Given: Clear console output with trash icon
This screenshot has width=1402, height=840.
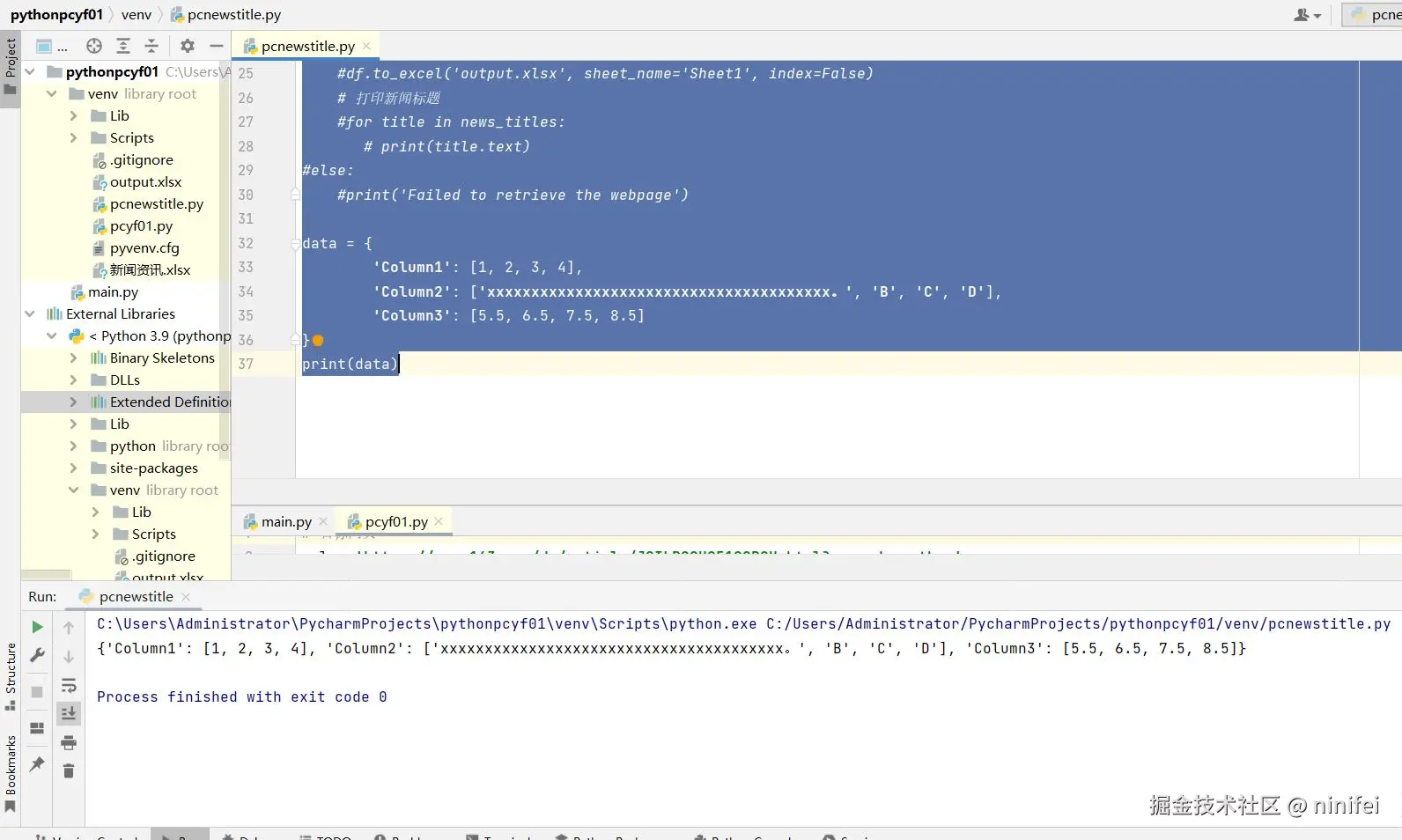Looking at the screenshot, I should pos(69,771).
